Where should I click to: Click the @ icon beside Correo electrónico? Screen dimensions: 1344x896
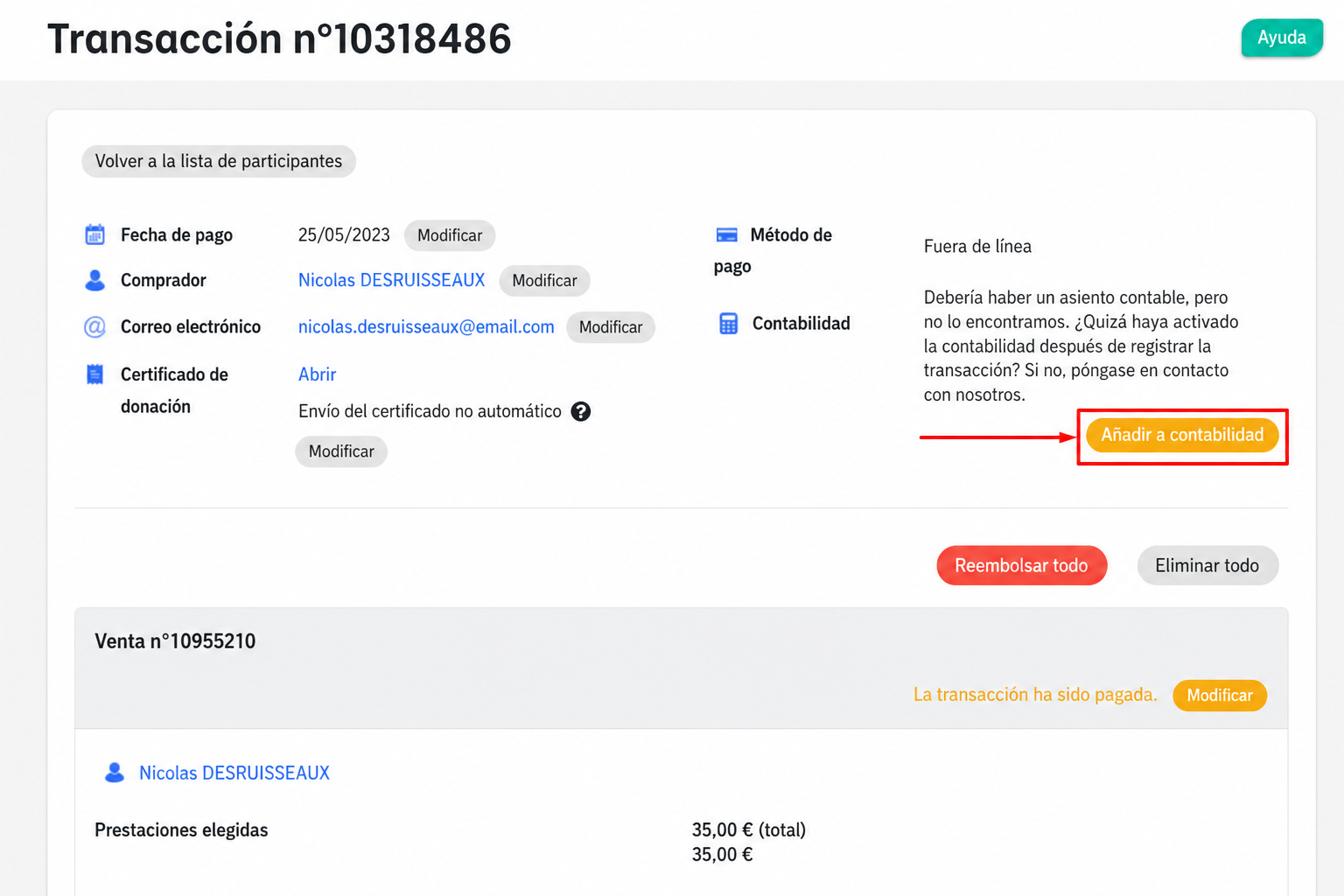(x=94, y=326)
